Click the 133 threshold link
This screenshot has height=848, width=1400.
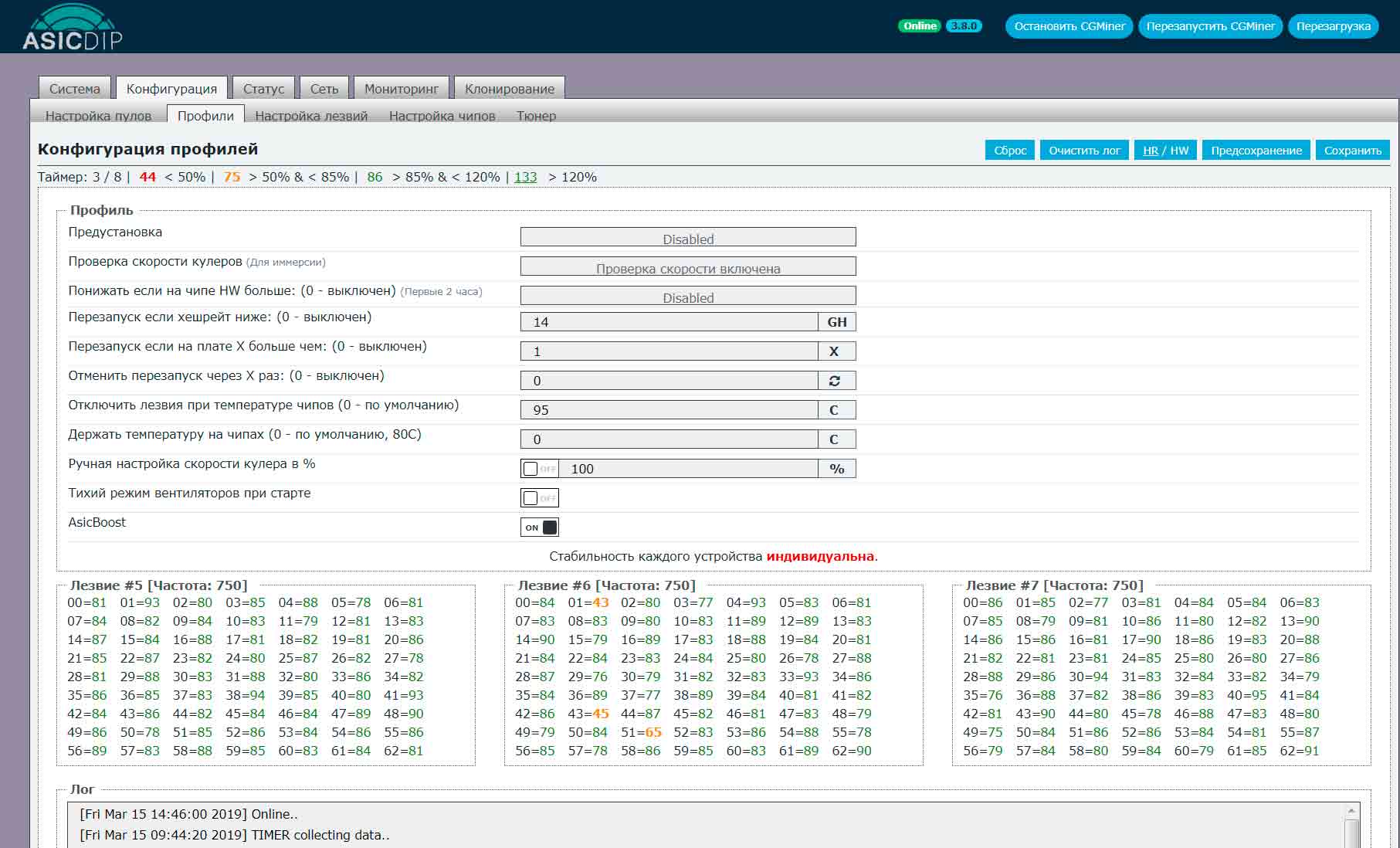[526, 177]
